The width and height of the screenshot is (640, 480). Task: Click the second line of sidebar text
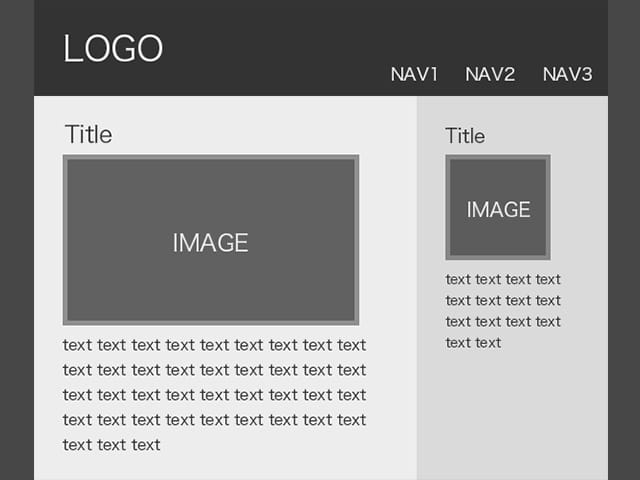pyautogui.click(x=503, y=300)
